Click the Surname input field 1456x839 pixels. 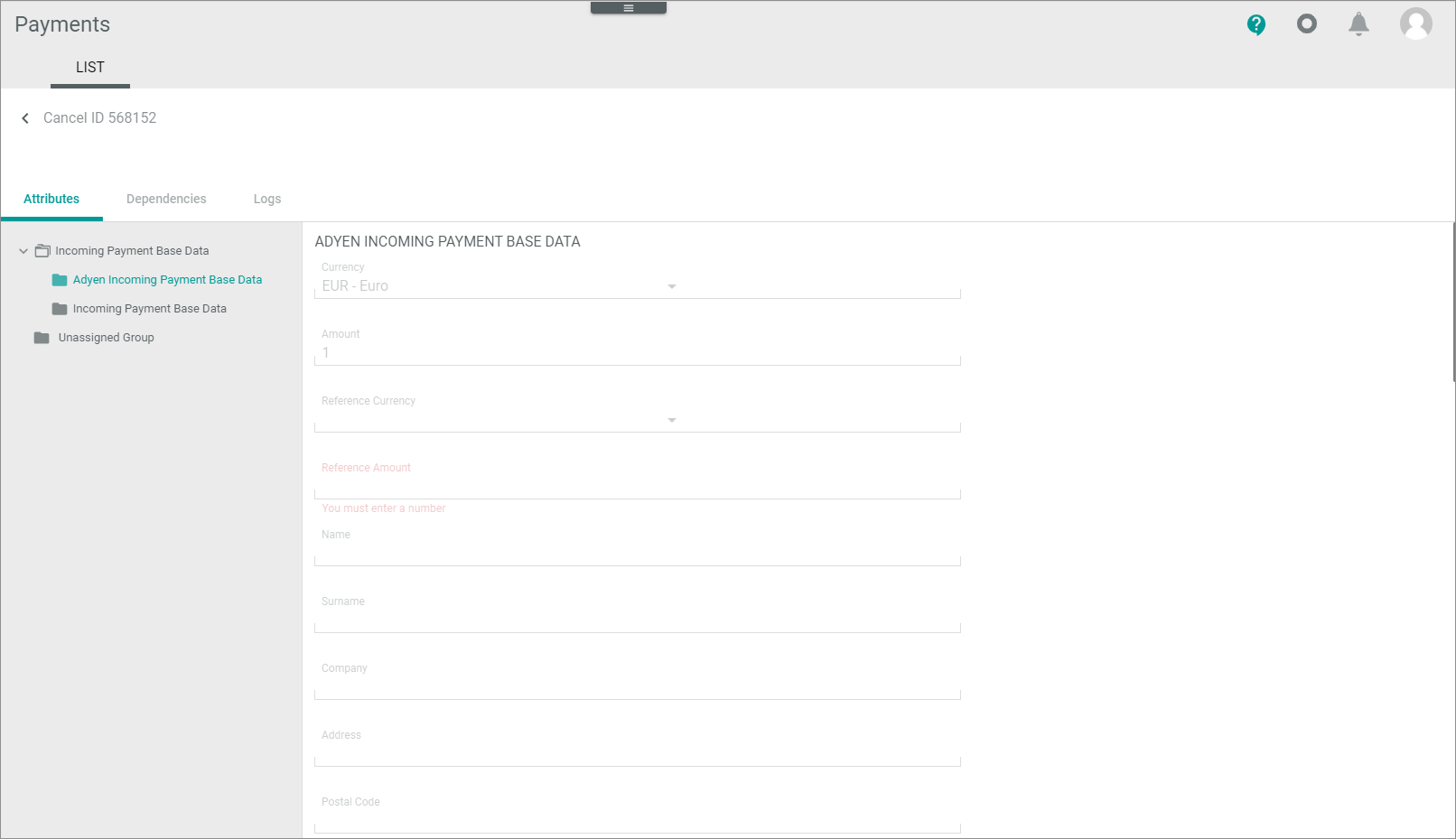click(637, 620)
